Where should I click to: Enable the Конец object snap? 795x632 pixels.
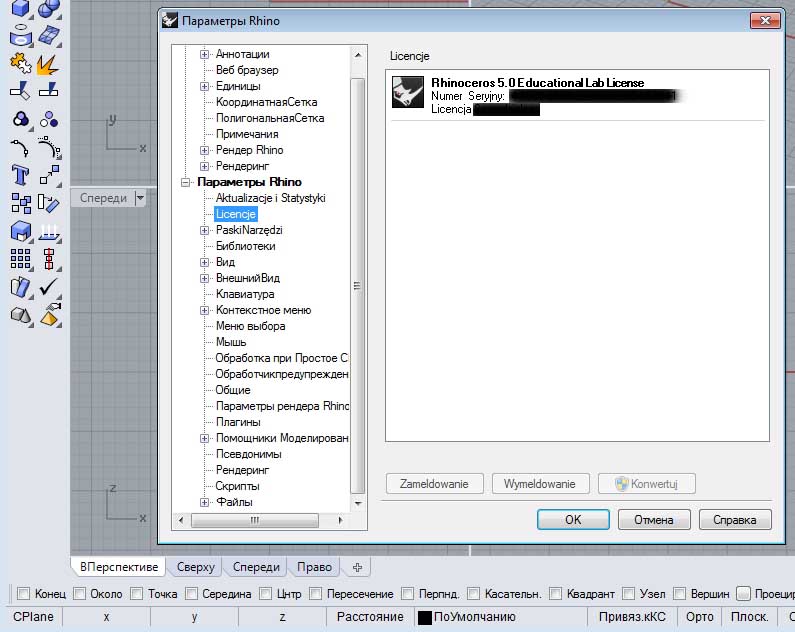(x=23, y=593)
